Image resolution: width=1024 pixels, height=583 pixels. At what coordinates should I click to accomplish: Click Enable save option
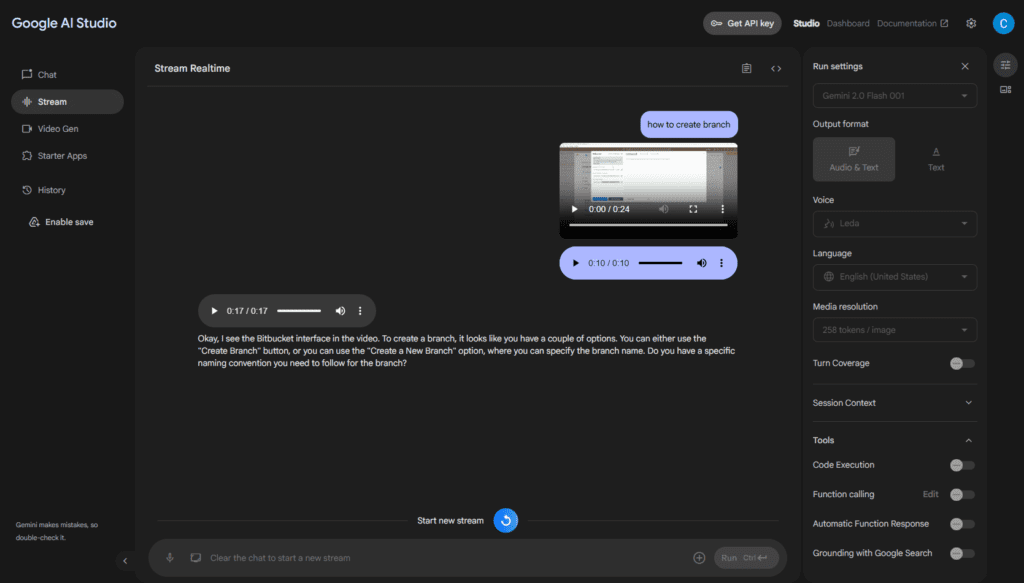coord(61,222)
